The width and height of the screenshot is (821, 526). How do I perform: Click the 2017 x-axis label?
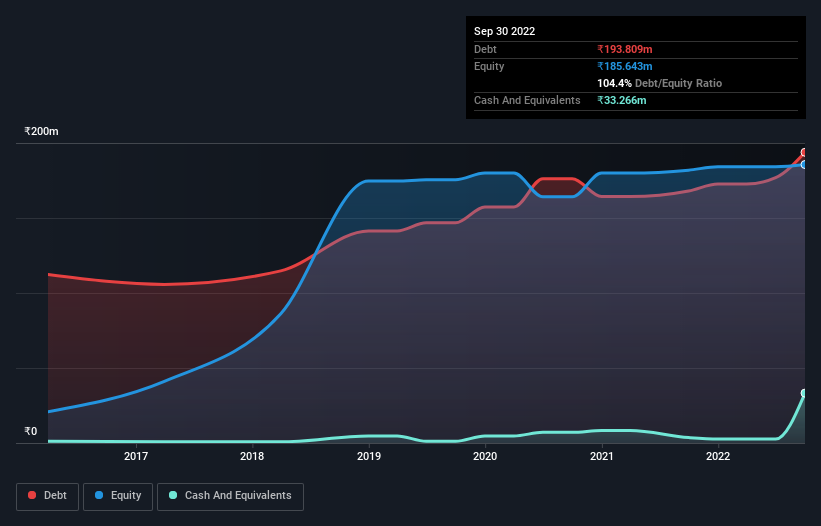[x=136, y=456]
